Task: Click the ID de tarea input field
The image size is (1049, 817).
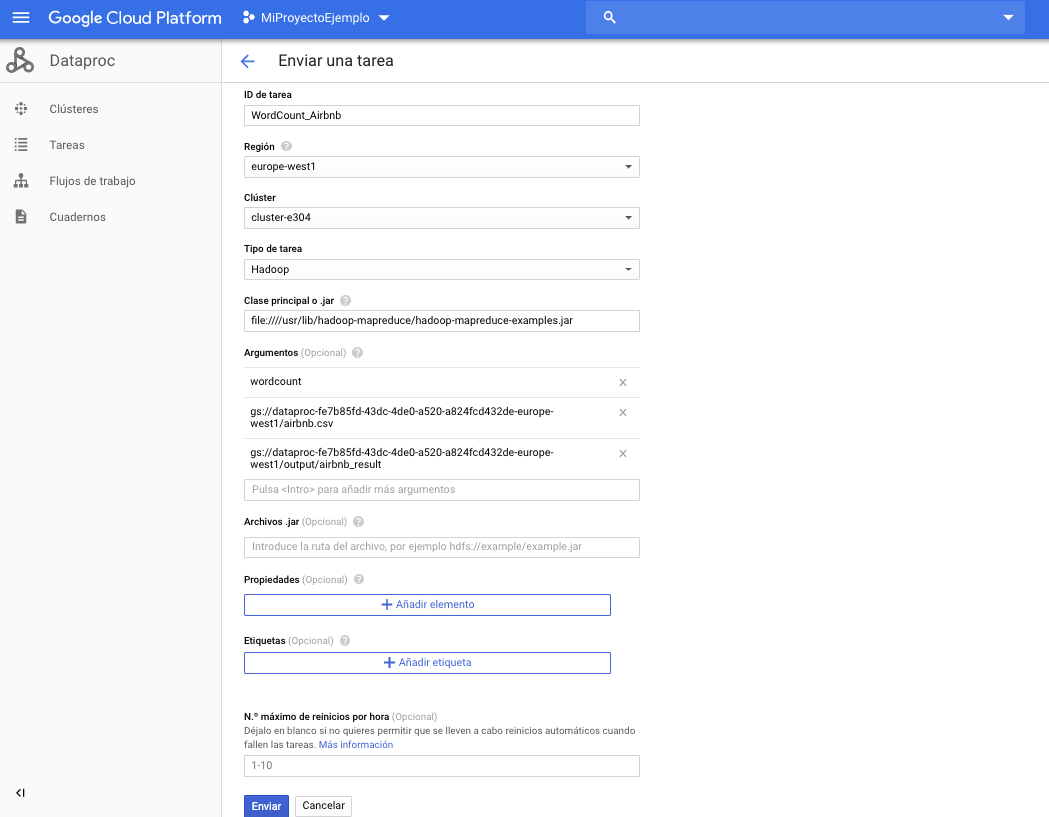Action: [x=442, y=115]
